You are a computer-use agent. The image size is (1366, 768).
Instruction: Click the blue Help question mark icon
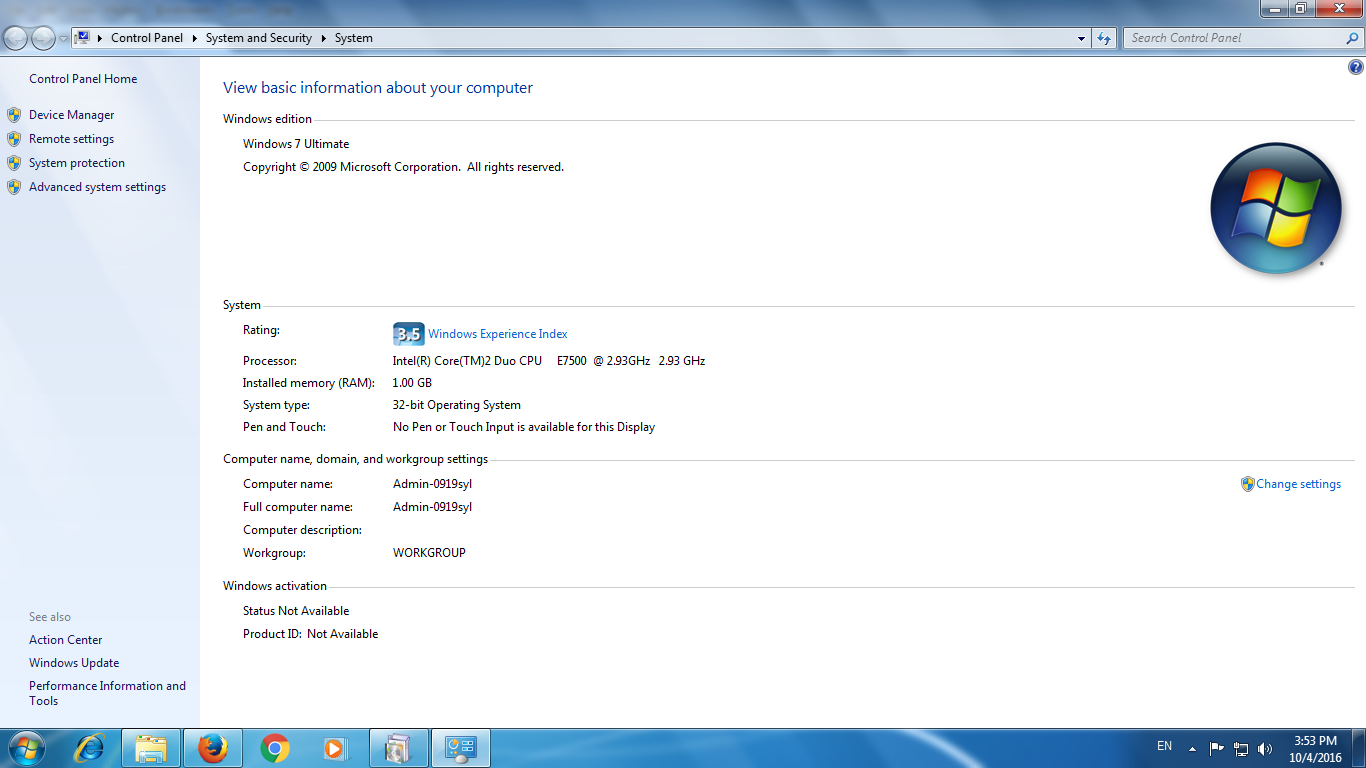point(1356,68)
